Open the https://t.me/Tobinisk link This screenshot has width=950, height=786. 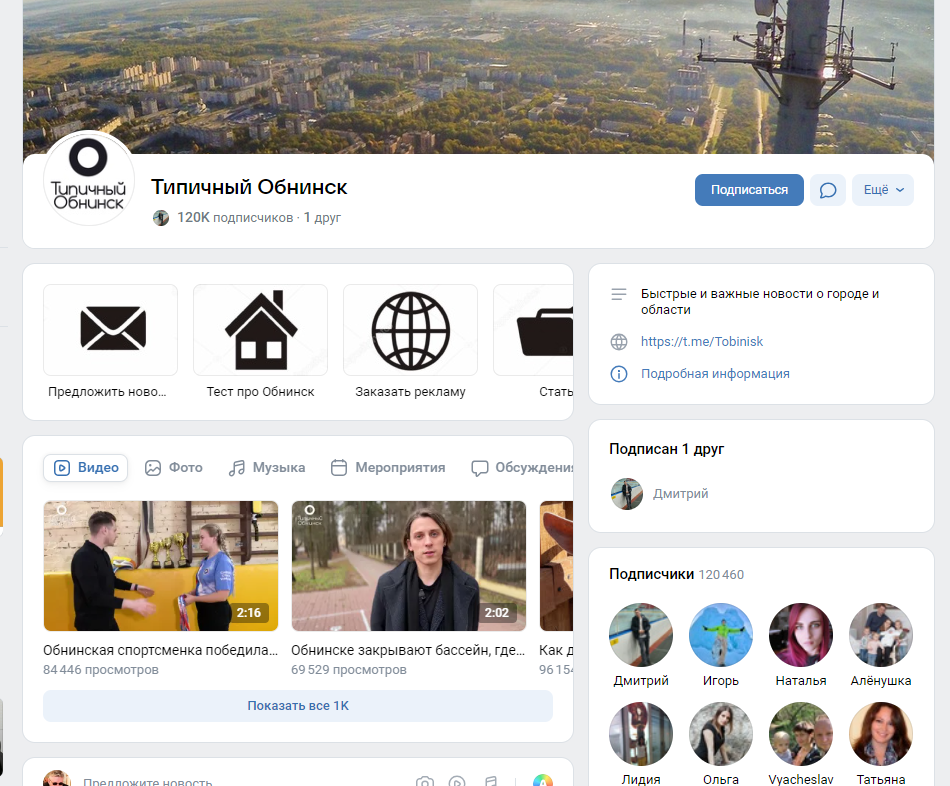(702, 342)
